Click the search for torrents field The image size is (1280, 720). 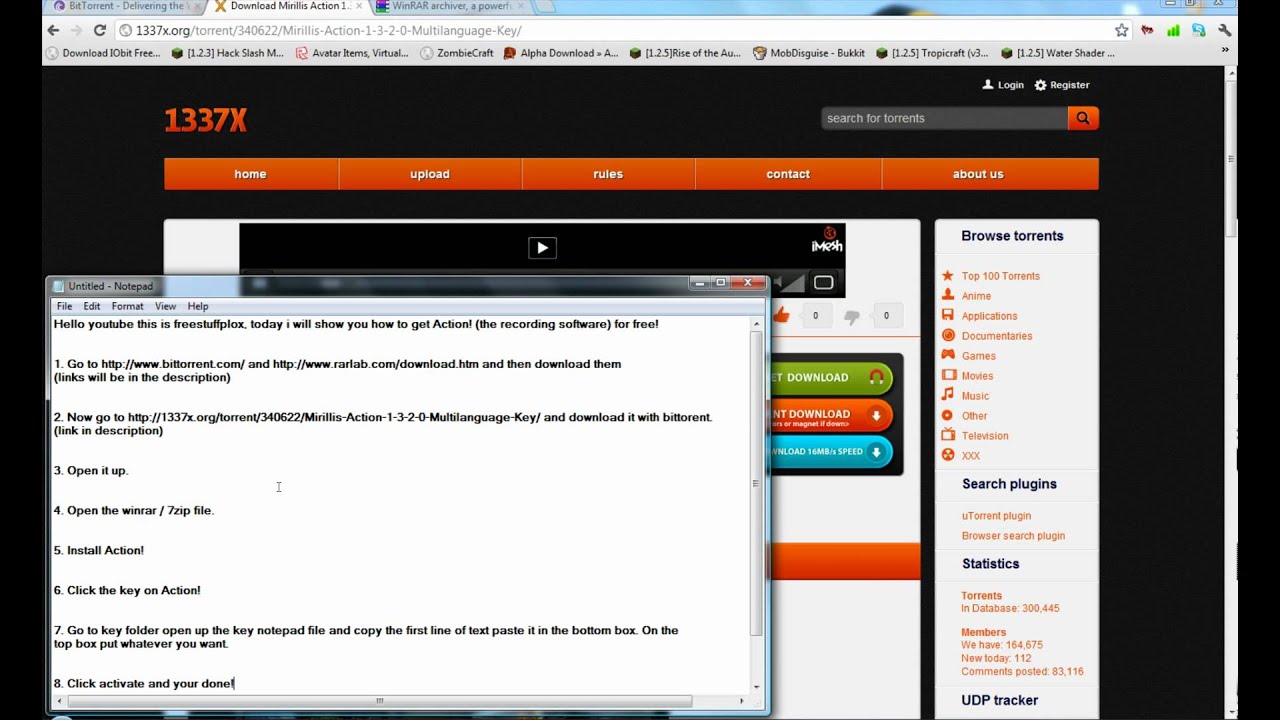coord(944,118)
